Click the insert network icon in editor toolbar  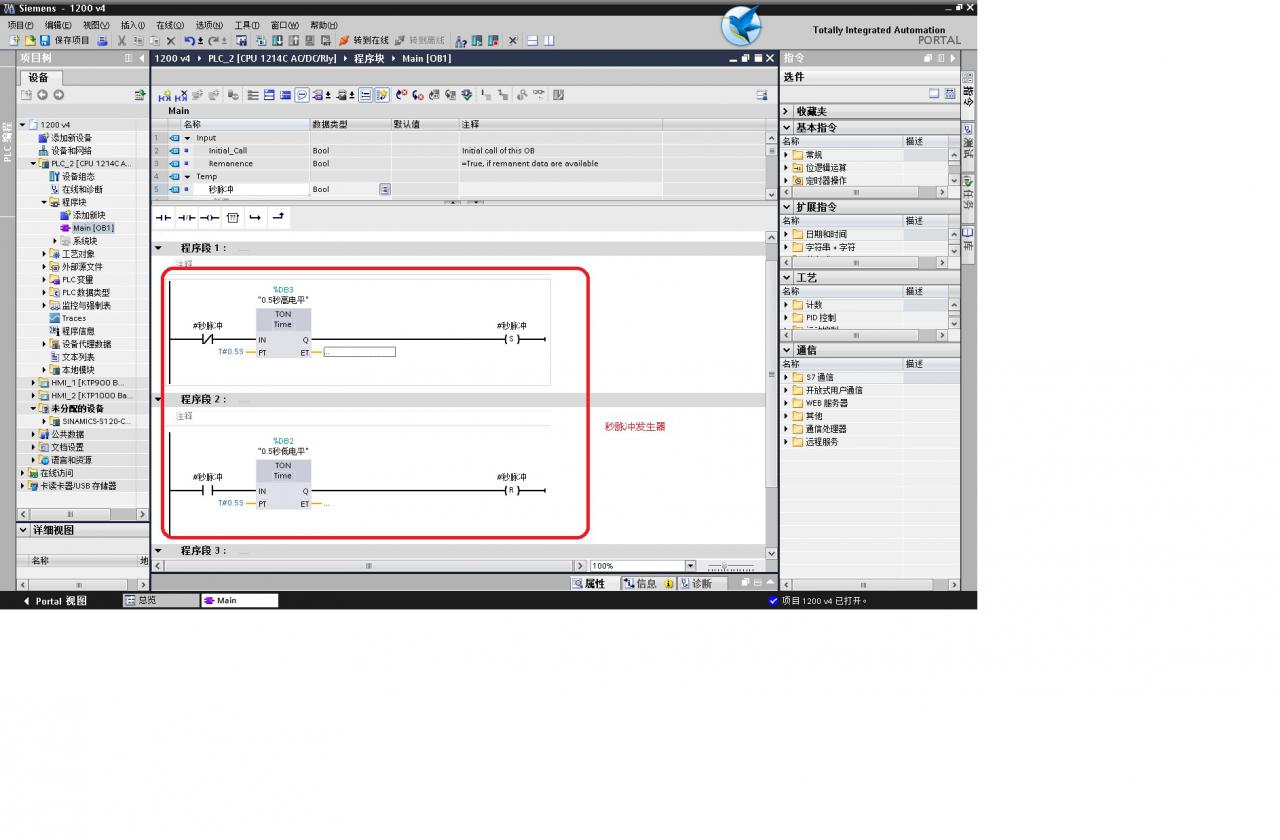(165, 95)
